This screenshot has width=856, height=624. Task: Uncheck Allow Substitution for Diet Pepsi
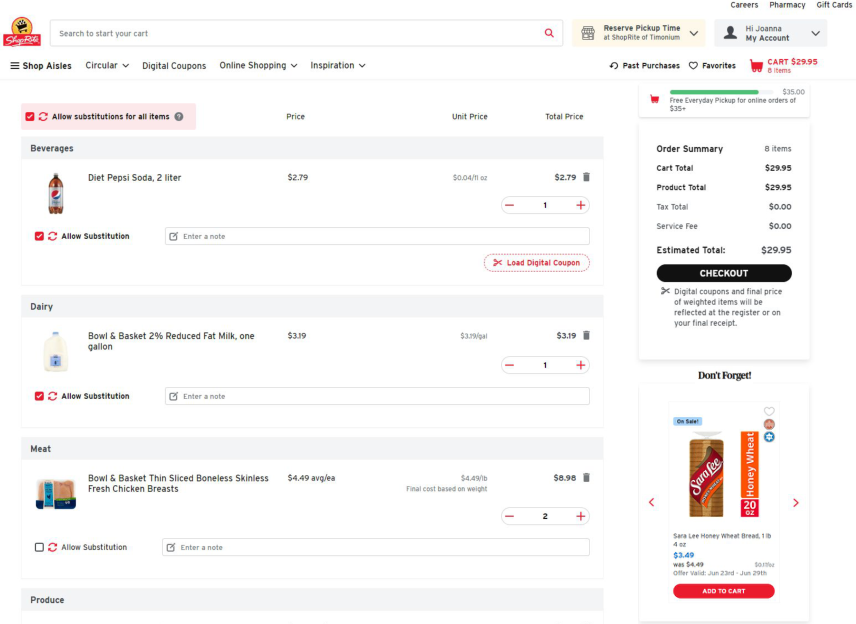click(x=39, y=236)
